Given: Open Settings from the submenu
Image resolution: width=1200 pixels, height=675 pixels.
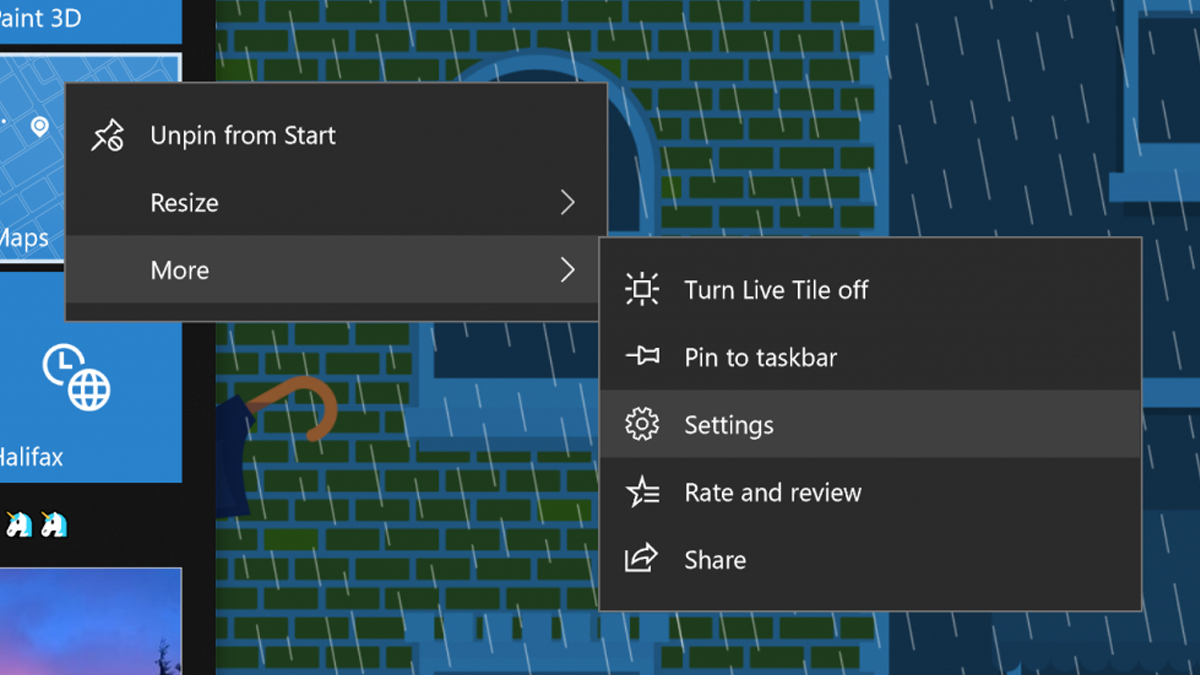Looking at the screenshot, I should (x=729, y=425).
